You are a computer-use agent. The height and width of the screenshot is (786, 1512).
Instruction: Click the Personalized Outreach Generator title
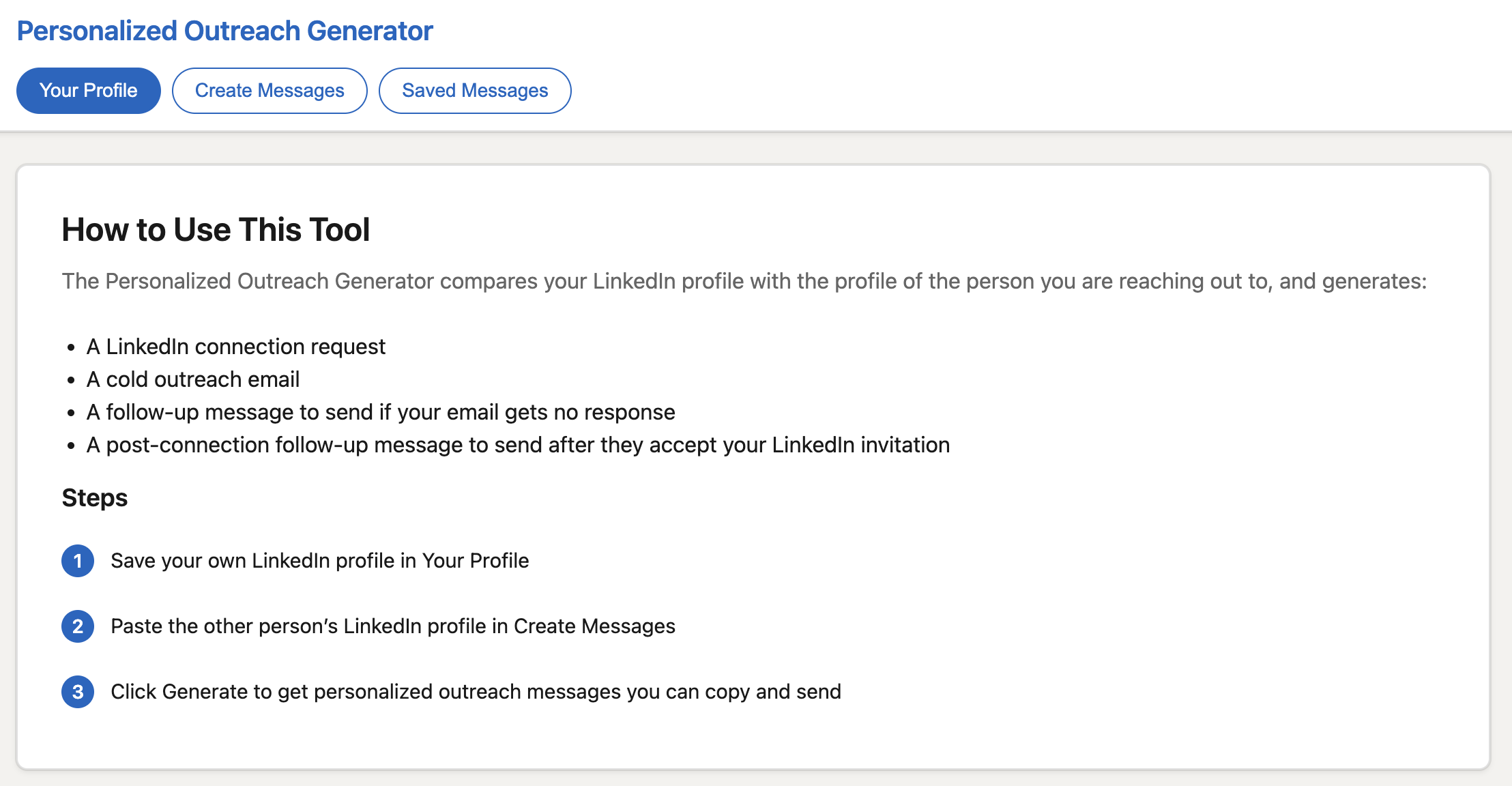tap(226, 30)
